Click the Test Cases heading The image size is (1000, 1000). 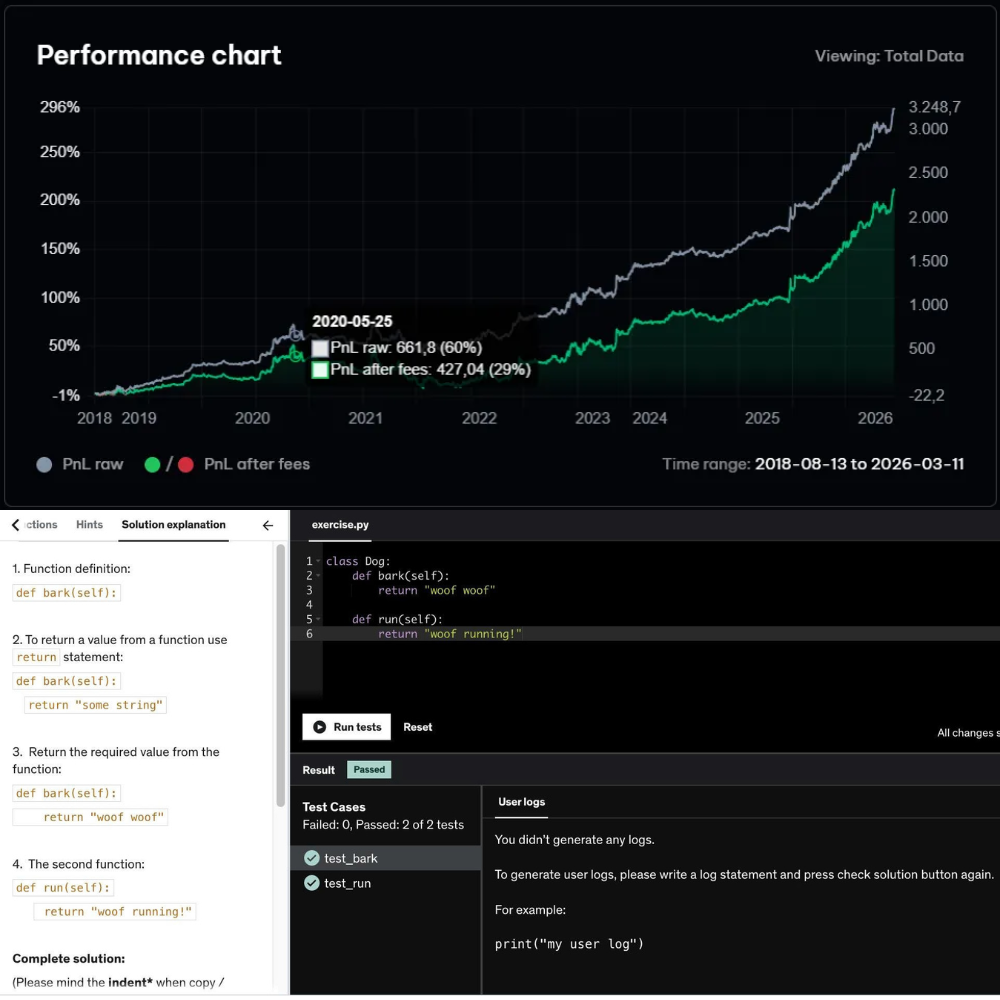tap(334, 807)
